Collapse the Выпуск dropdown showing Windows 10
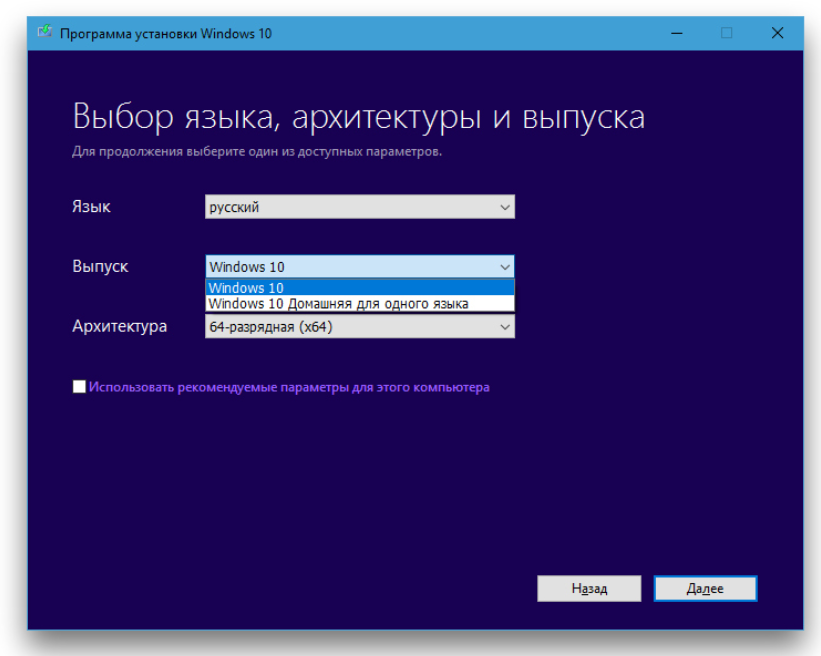The image size is (821, 656). pos(360,266)
